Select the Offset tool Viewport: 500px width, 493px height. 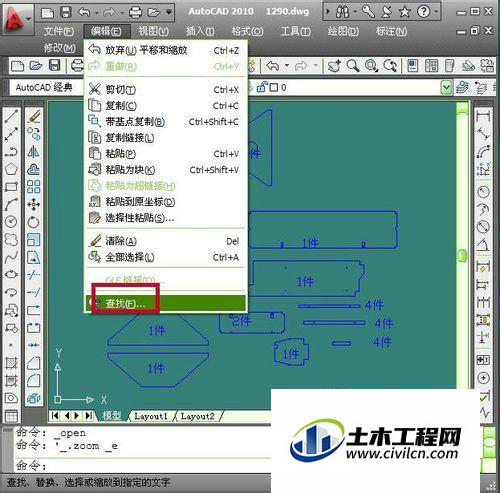34,169
